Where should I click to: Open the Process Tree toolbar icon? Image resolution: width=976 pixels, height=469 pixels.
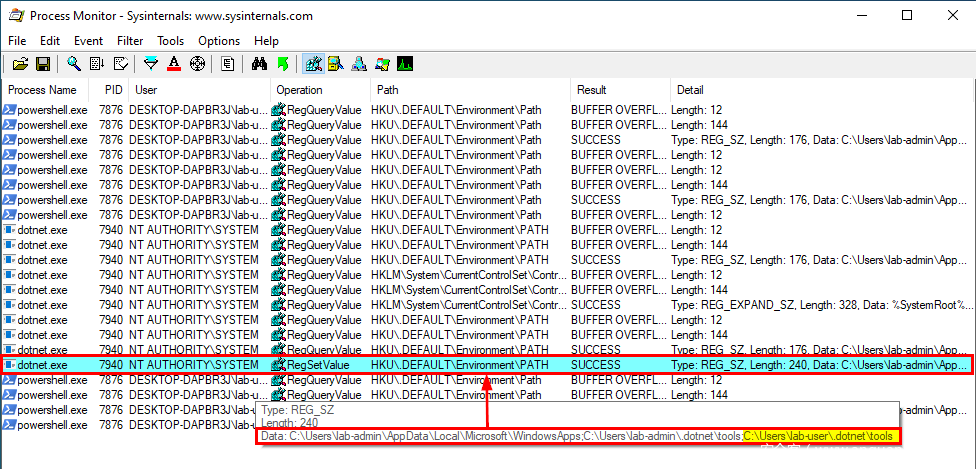coord(228,64)
